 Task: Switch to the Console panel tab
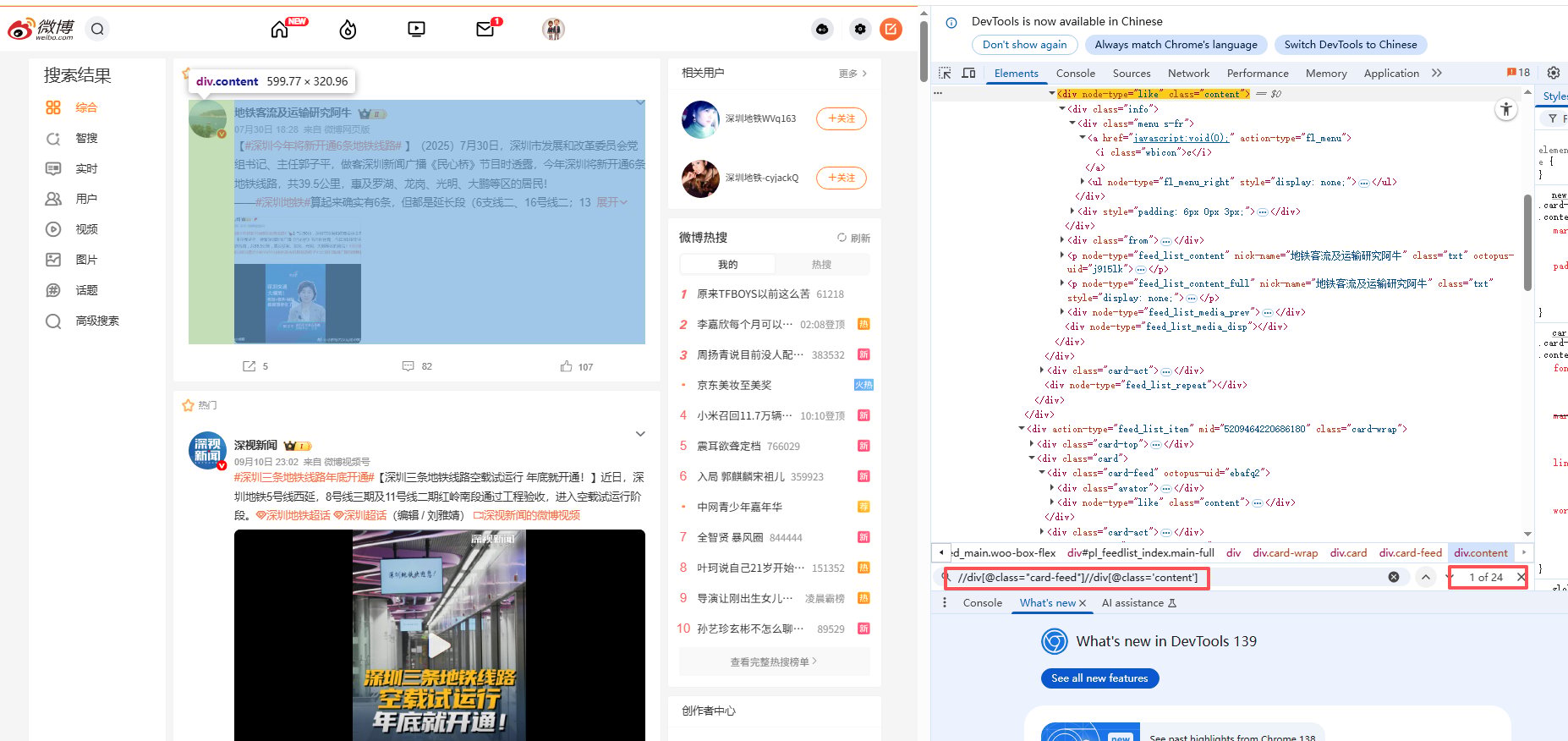pyautogui.click(x=1076, y=74)
